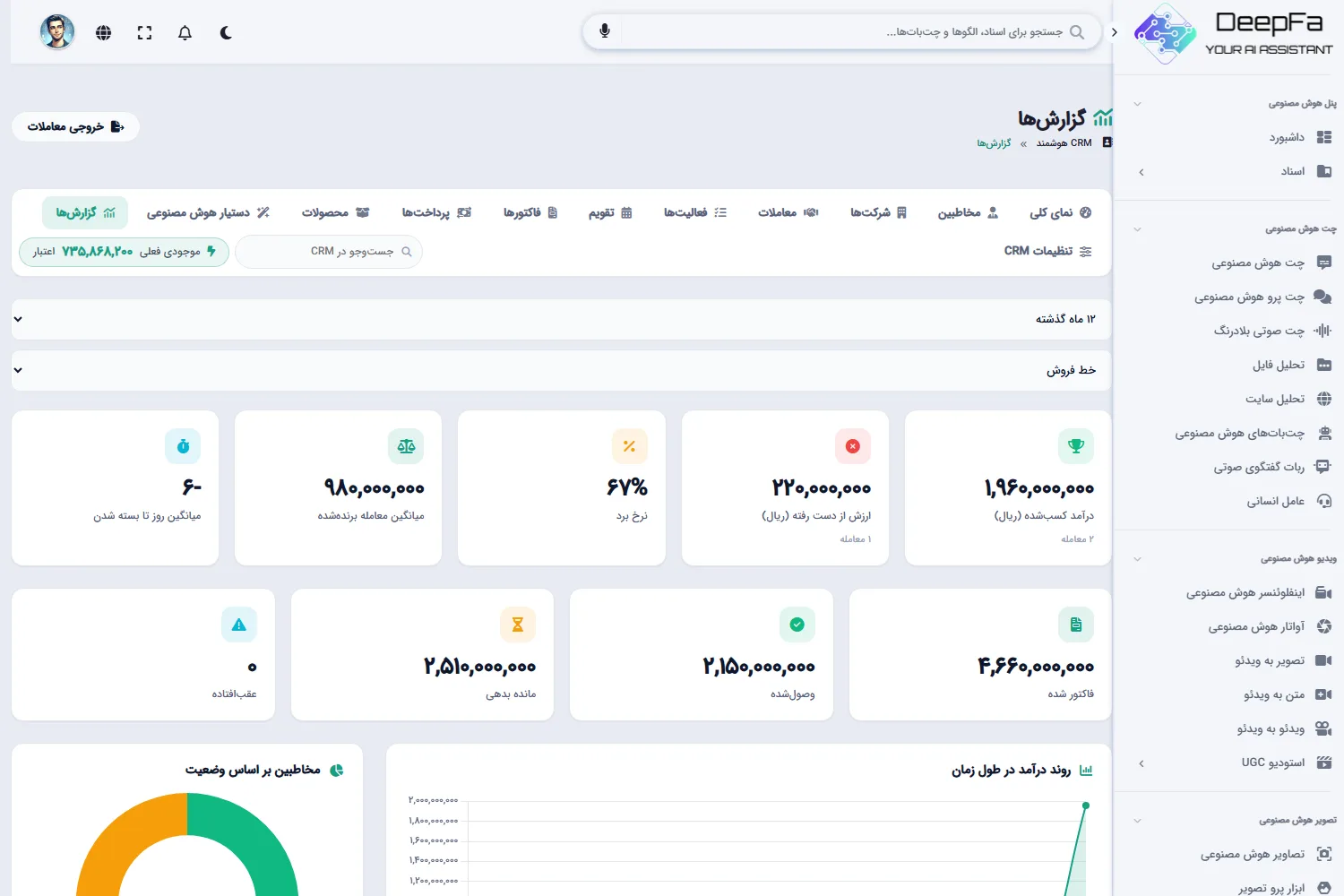Click the ۶۷% win rate value
Image resolution: width=1344 pixels, height=896 pixels.
(627, 487)
